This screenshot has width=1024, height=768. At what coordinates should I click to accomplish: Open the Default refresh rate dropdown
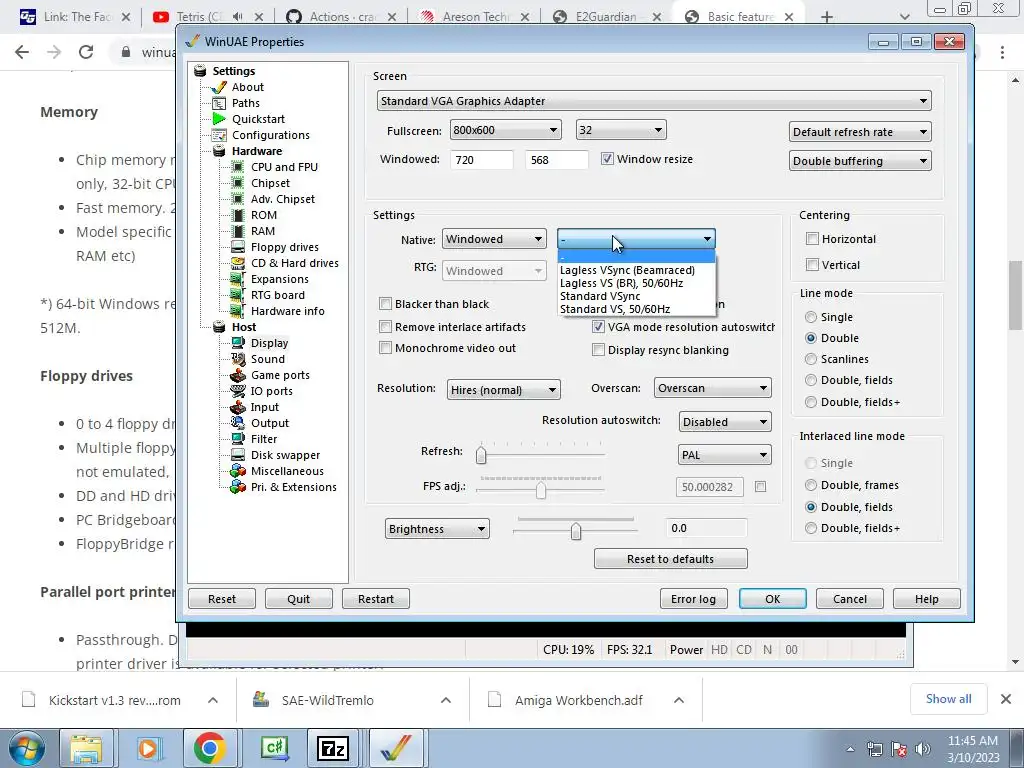[x=860, y=132]
